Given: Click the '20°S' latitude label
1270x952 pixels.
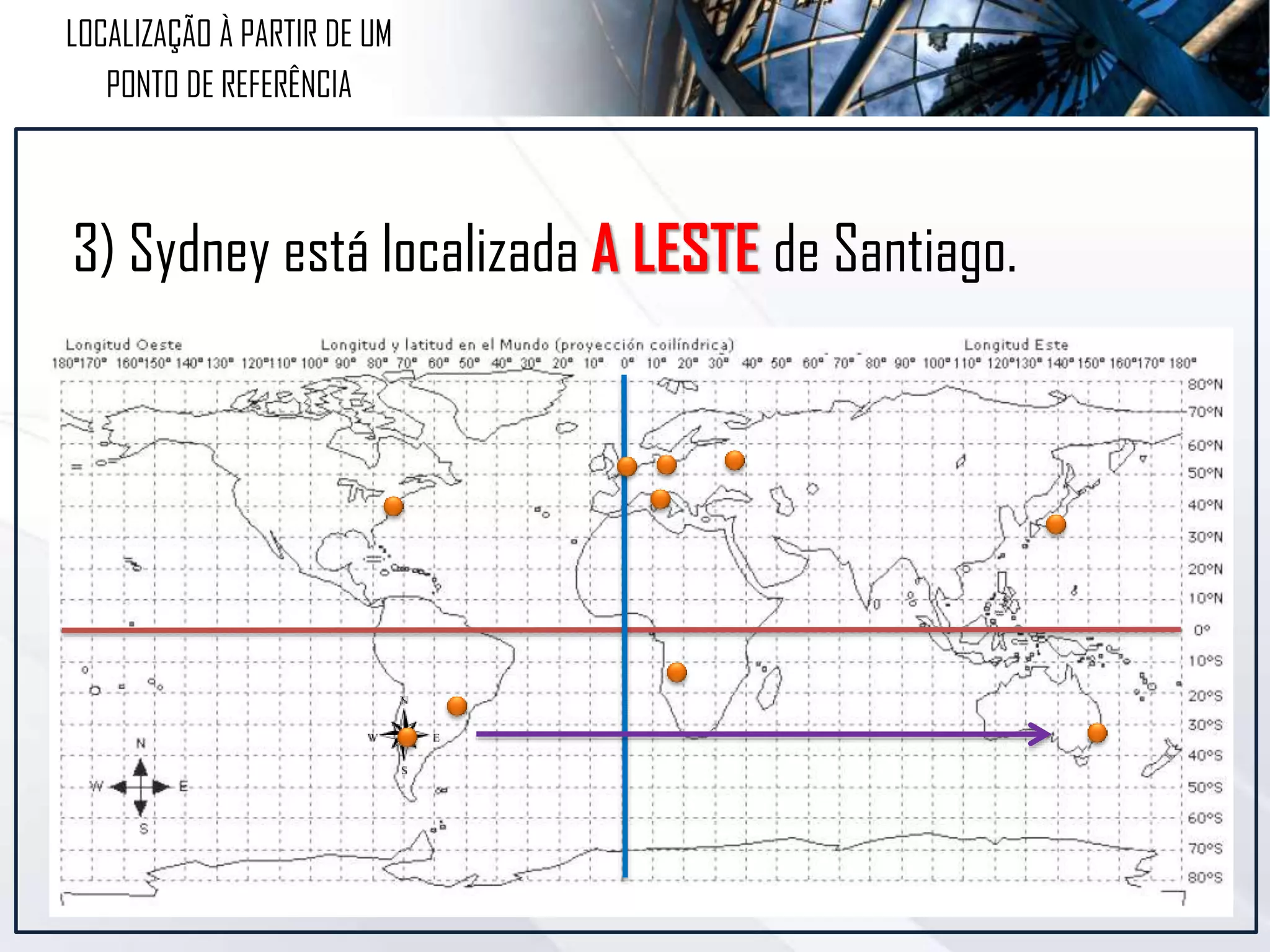Looking at the screenshot, I should (x=1206, y=696).
